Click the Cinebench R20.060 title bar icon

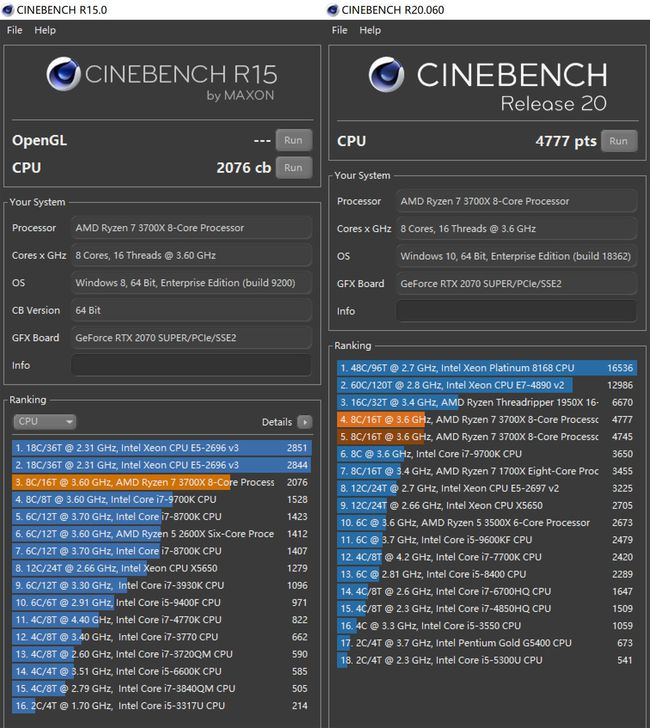(x=333, y=10)
